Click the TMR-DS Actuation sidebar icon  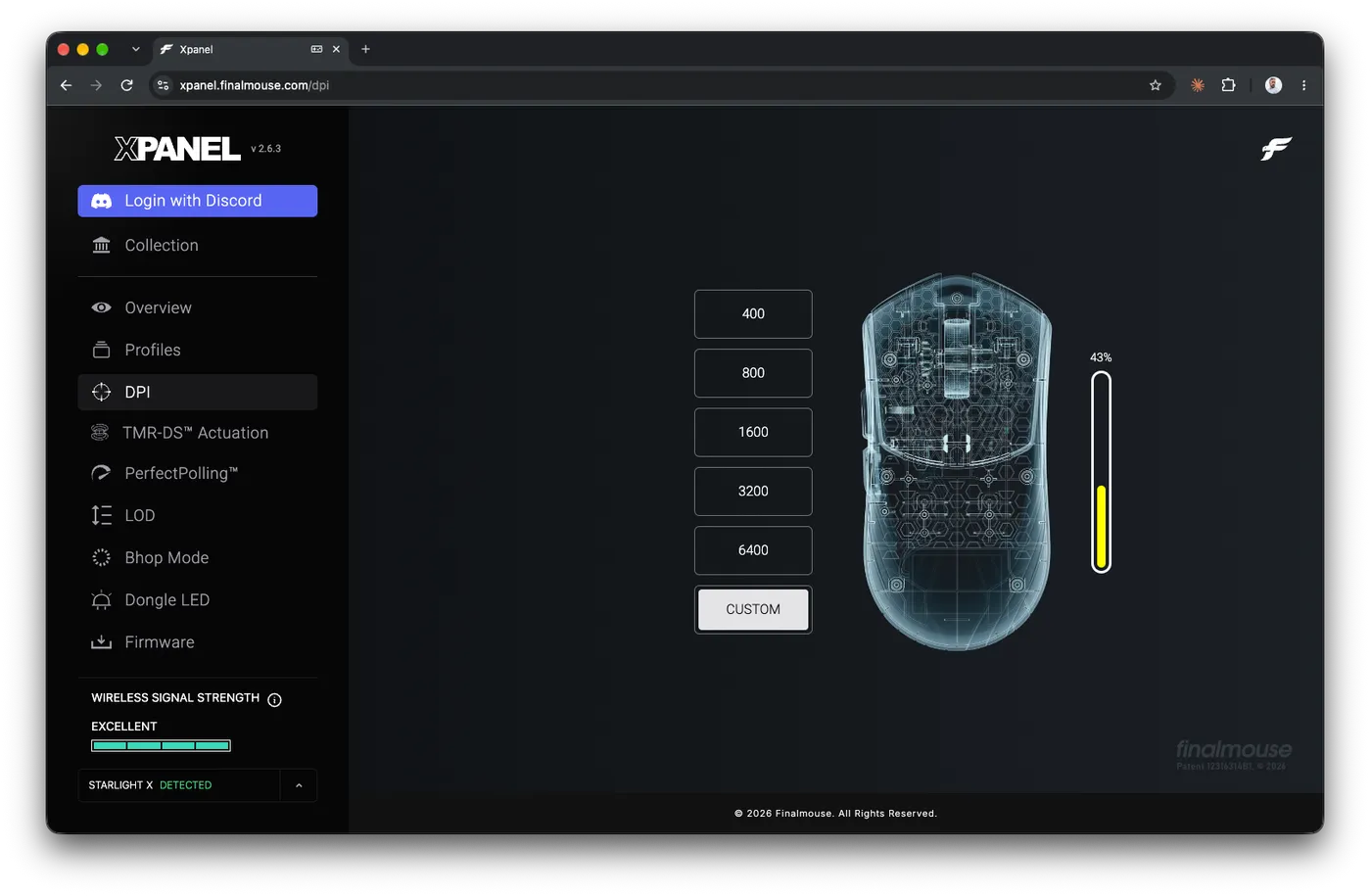point(100,433)
